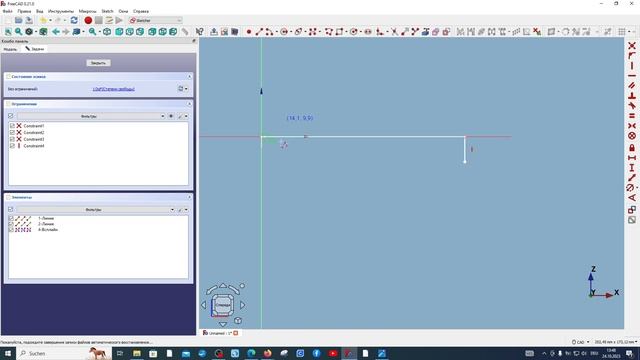Select Create polyline tool

329,31
